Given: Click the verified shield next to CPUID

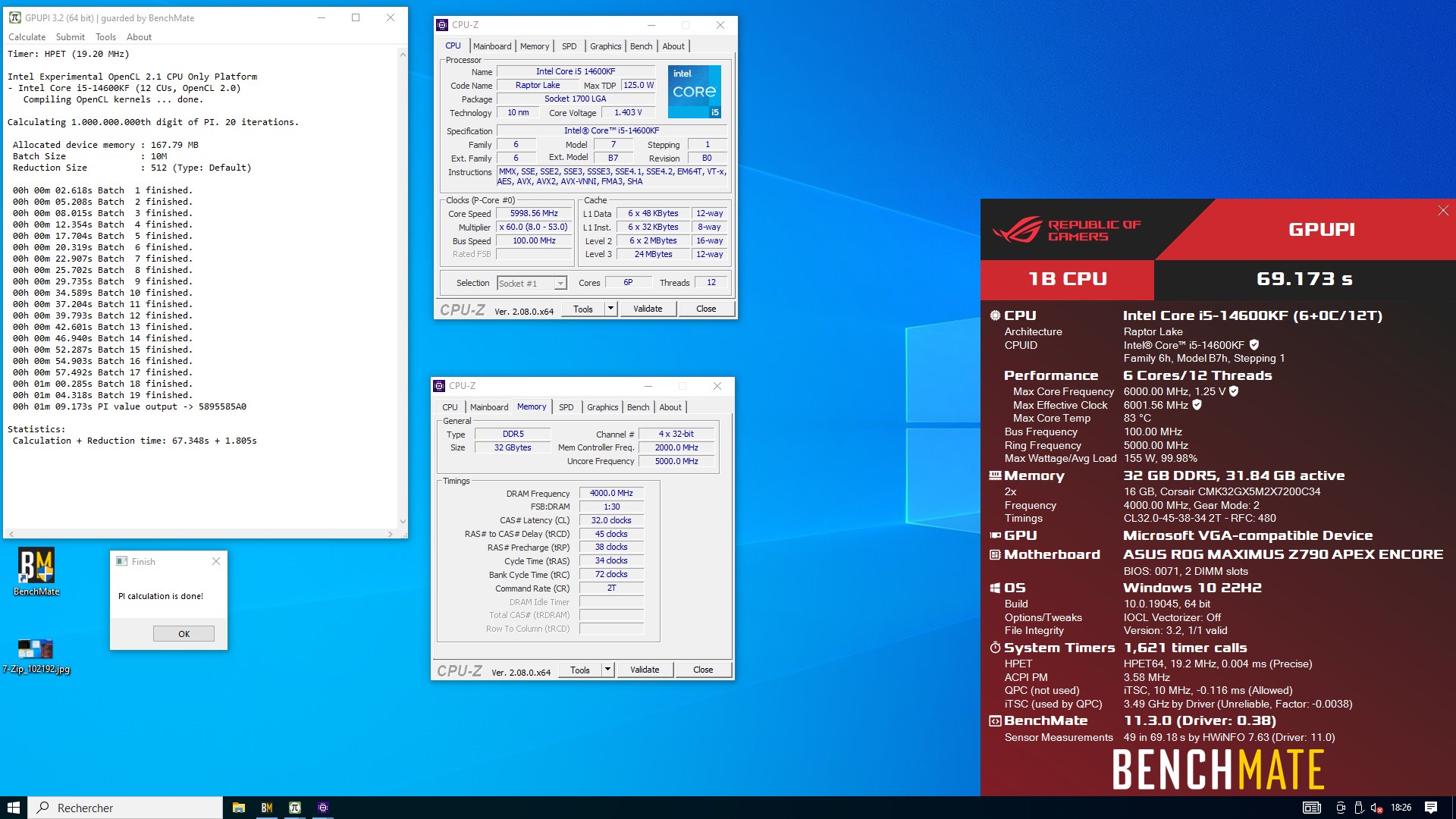Looking at the screenshot, I should point(1254,345).
